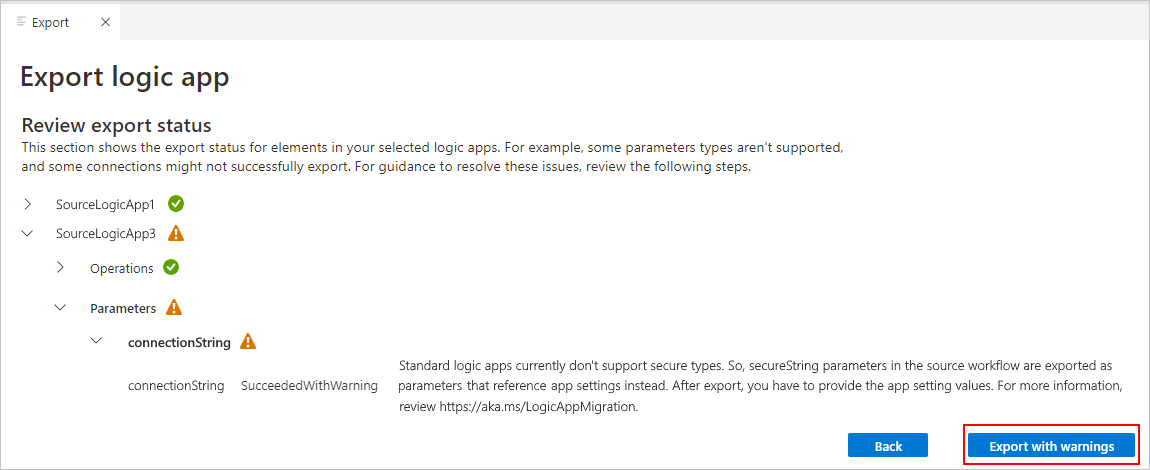Expand the SourceLogicApp1 node
The width and height of the screenshot is (1150, 470).
[x=28, y=204]
